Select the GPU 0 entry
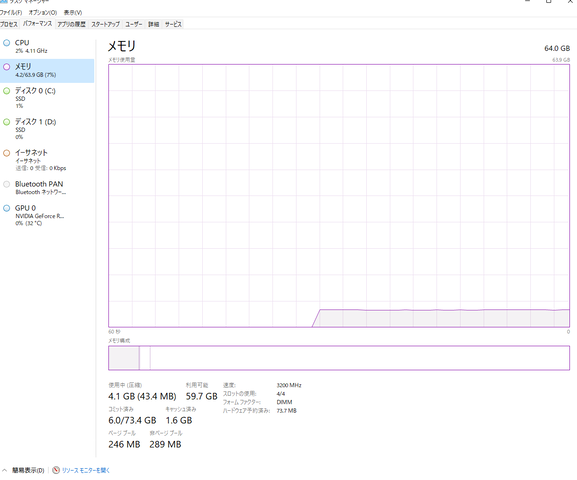The height and width of the screenshot is (480, 577). (47, 215)
